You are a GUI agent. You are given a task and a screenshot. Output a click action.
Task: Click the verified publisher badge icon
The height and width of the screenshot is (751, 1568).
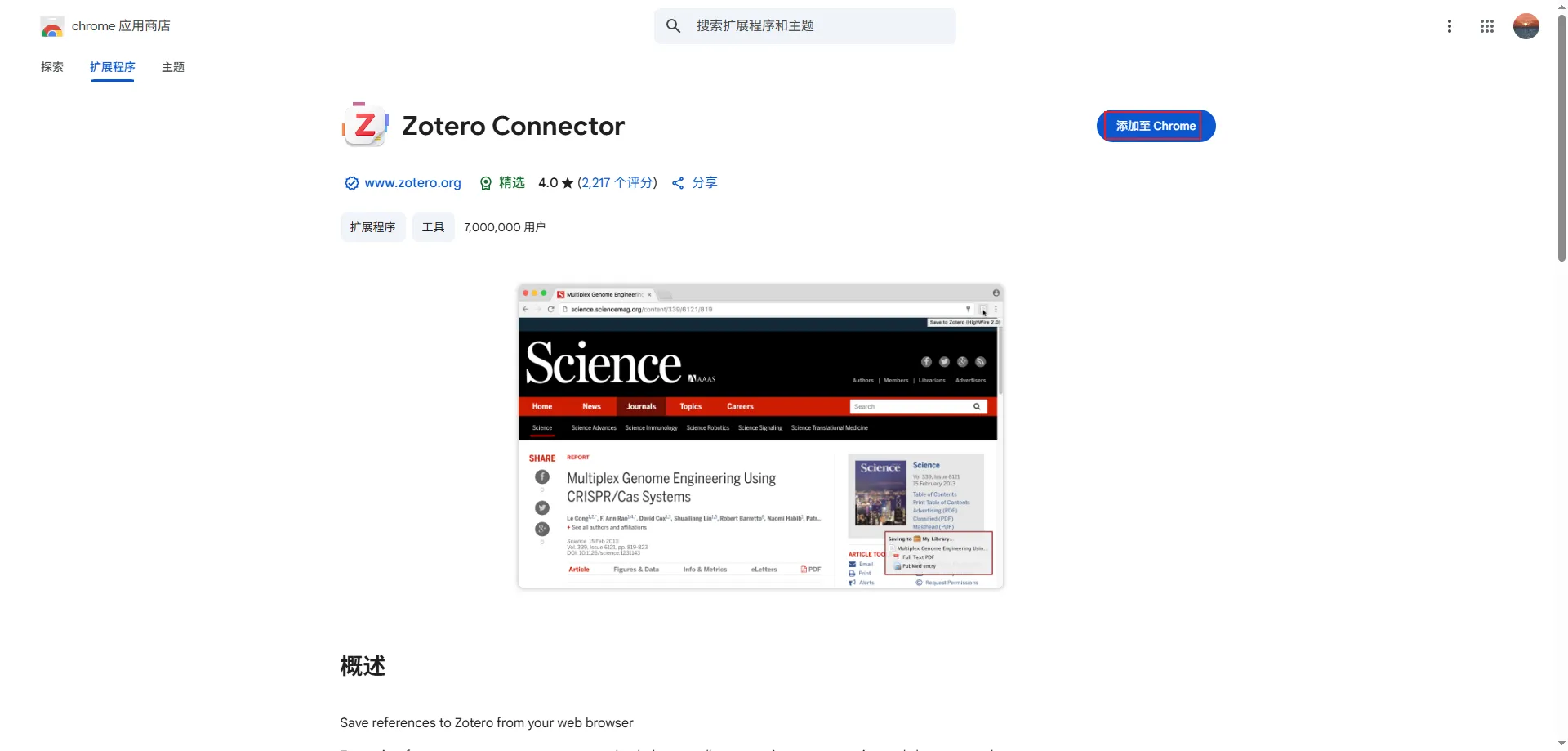click(351, 183)
